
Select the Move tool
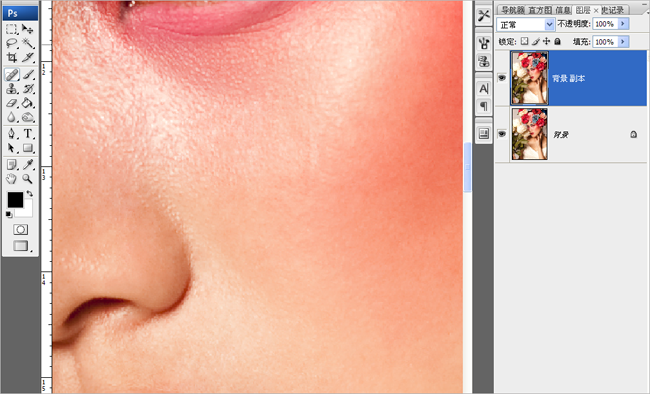28,29
